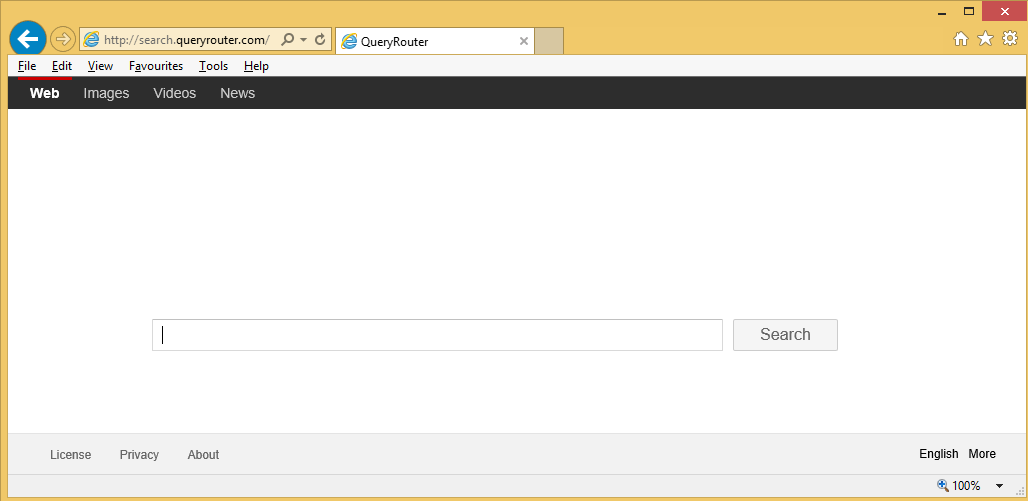
Task: Click the zoom magnifier icon in status bar
Action: [943, 485]
